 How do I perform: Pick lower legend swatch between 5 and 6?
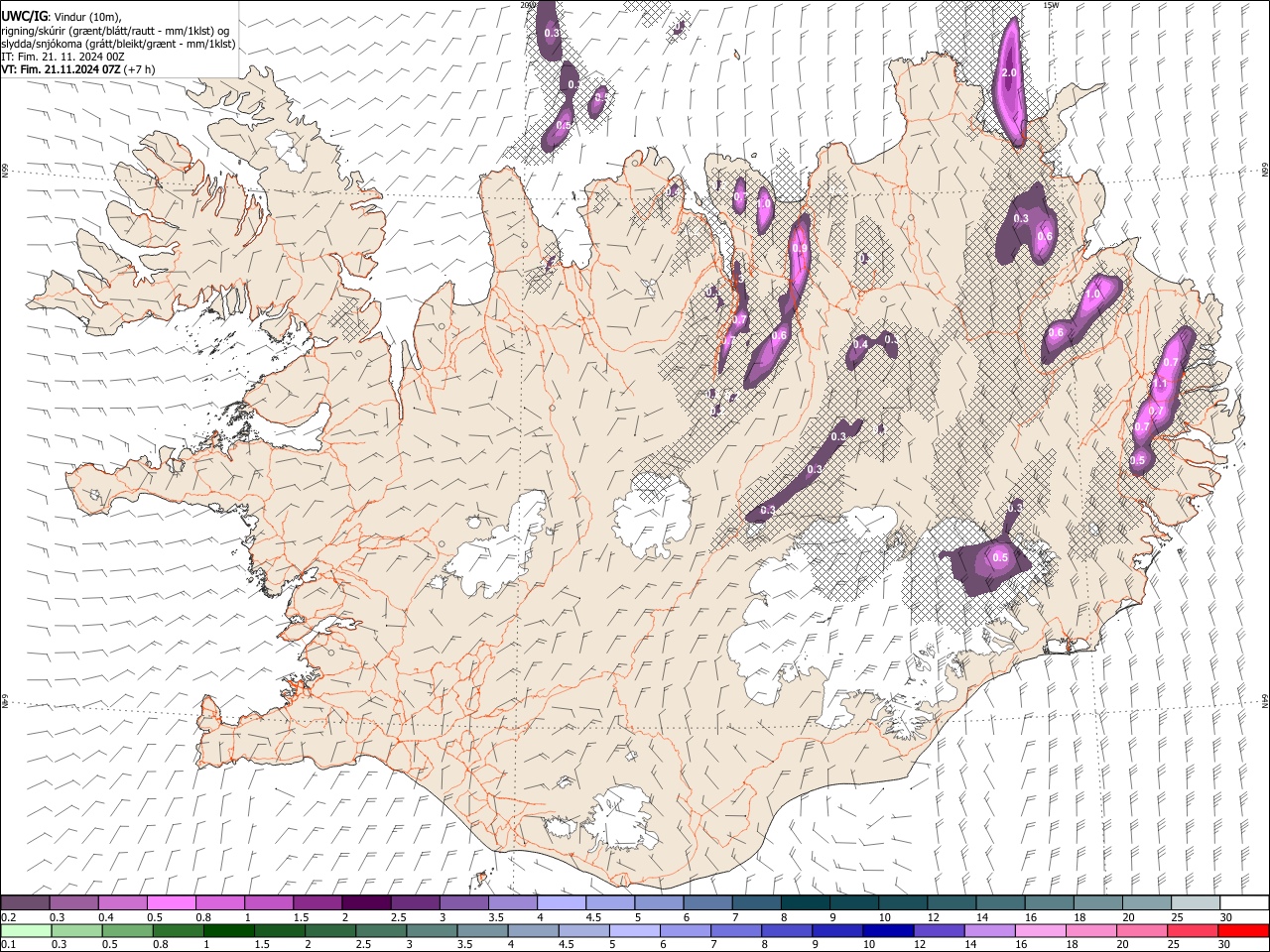click(x=633, y=930)
